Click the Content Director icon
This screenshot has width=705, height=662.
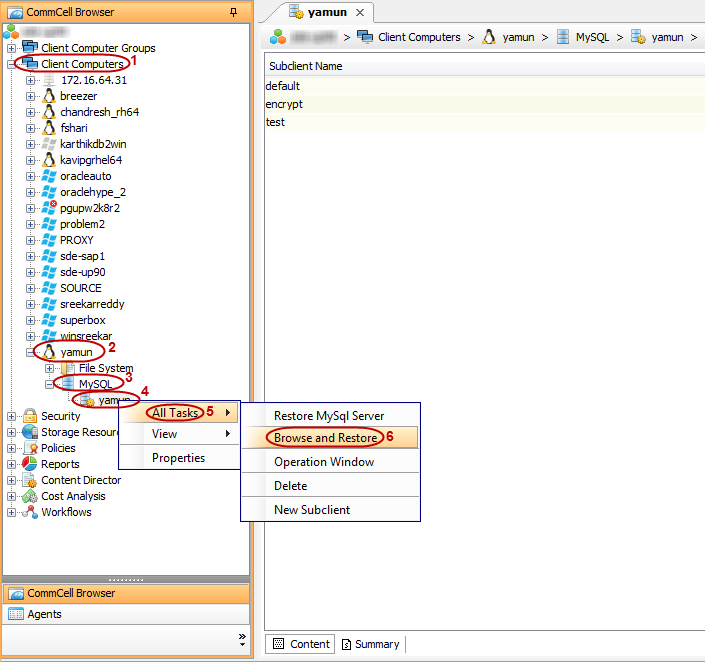click(x=30, y=480)
